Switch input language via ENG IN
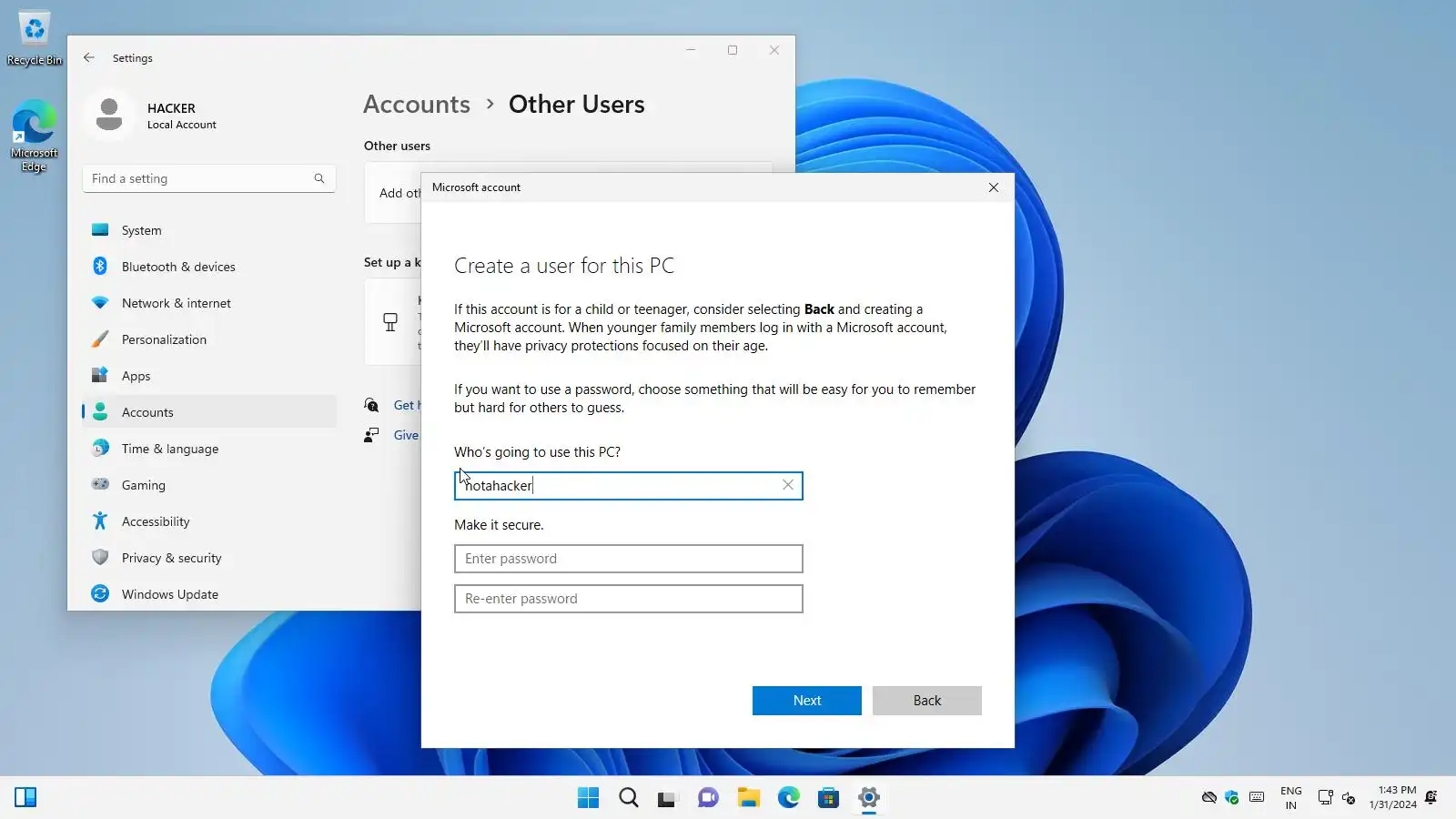1456x819 pixels. point(1291,798)
